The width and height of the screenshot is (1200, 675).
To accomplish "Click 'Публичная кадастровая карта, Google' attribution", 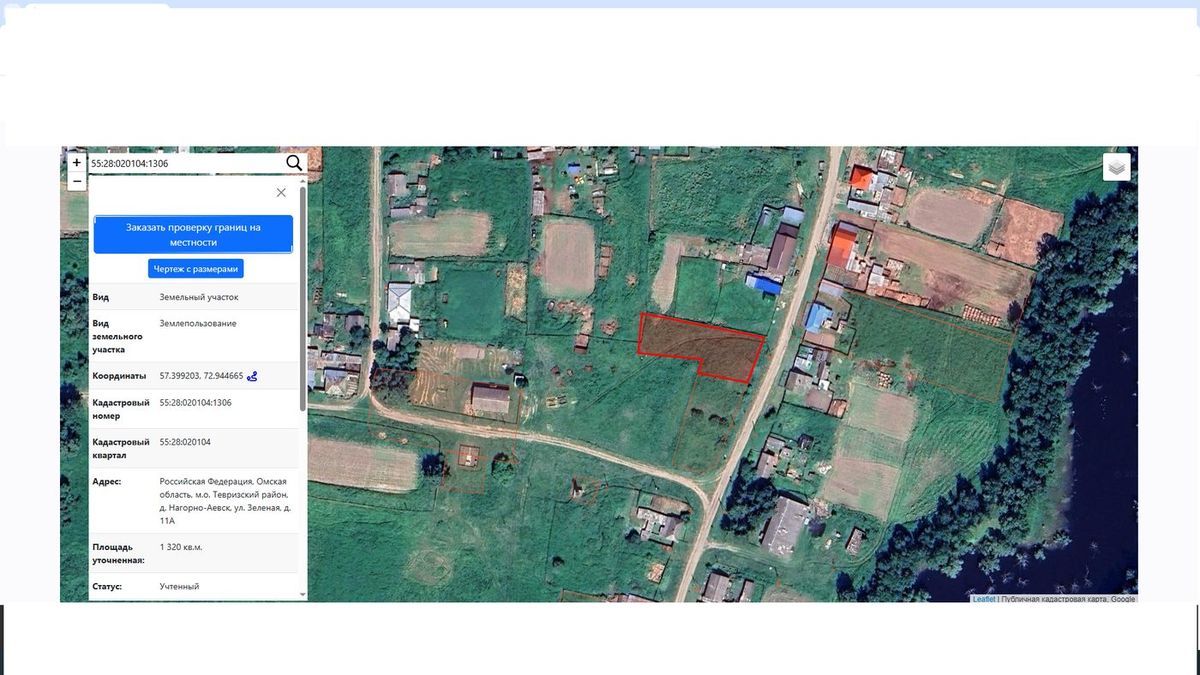I will pos(1068,599).
